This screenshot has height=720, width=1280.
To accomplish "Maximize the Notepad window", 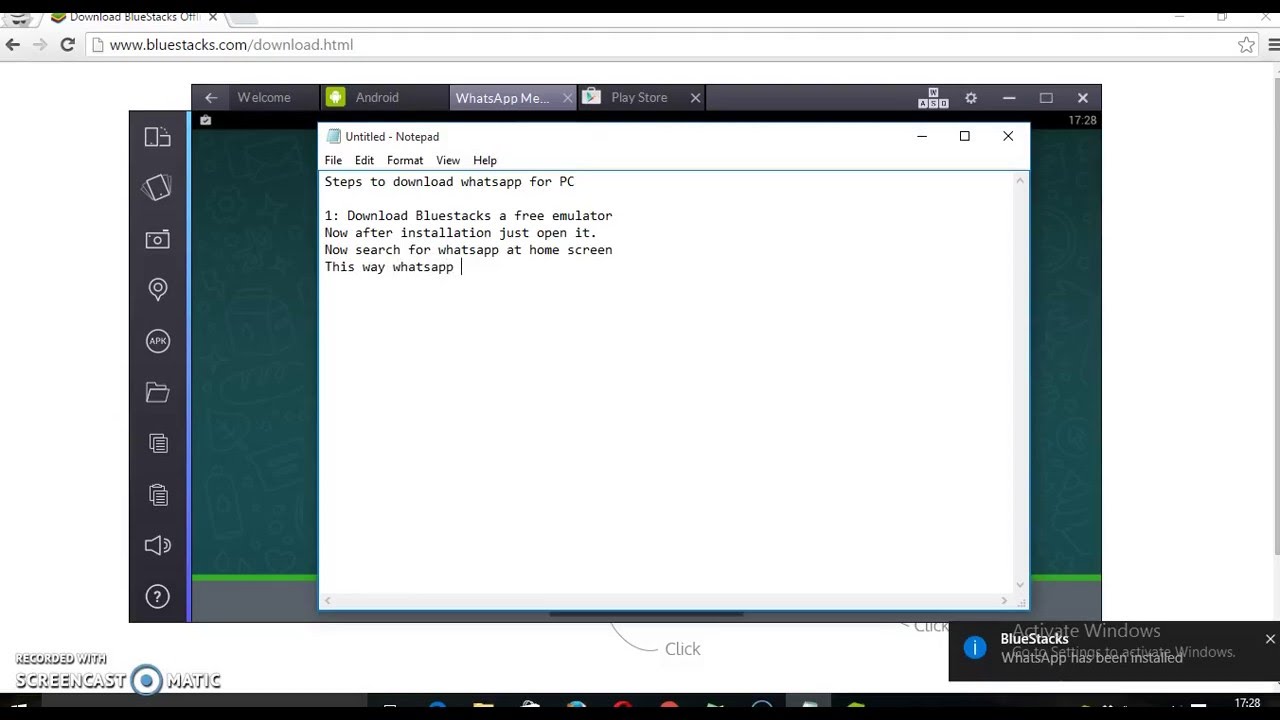I will 965,136.
